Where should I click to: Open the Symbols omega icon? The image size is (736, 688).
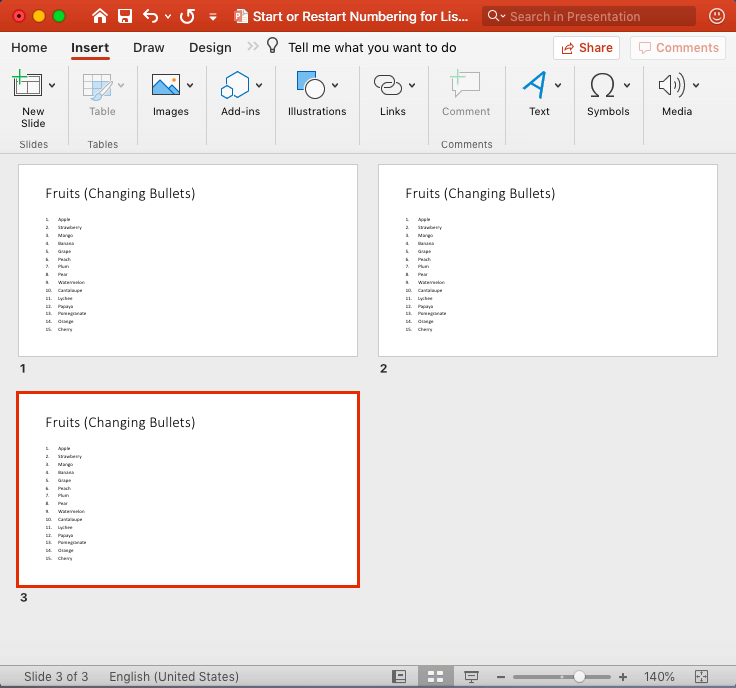[x=602, y=85]
